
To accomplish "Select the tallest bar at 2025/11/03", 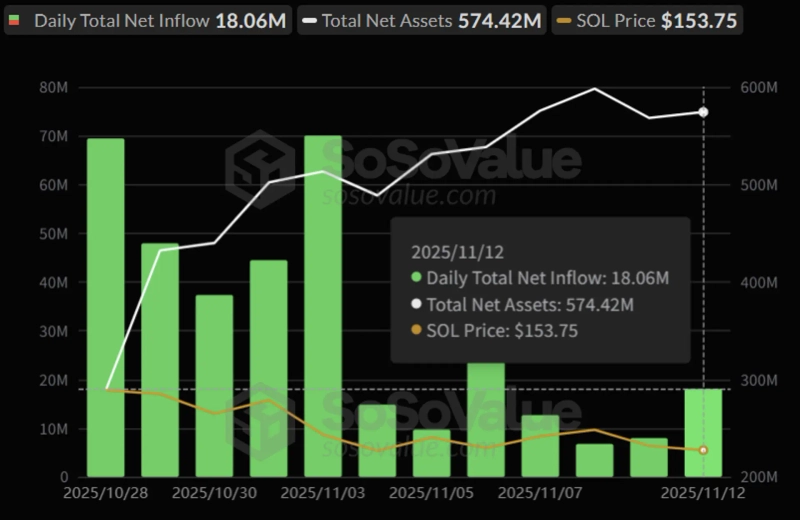I will tap(323, 305).
